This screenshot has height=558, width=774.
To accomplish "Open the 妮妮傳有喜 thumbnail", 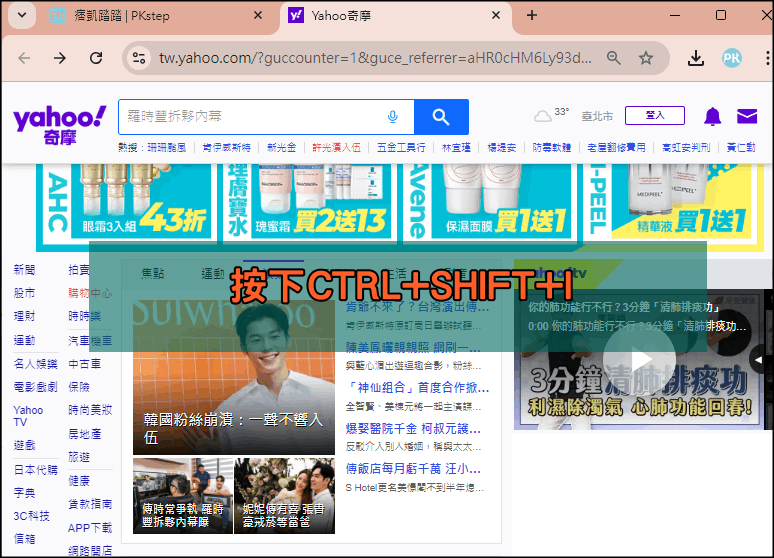I will click(284, 496).
